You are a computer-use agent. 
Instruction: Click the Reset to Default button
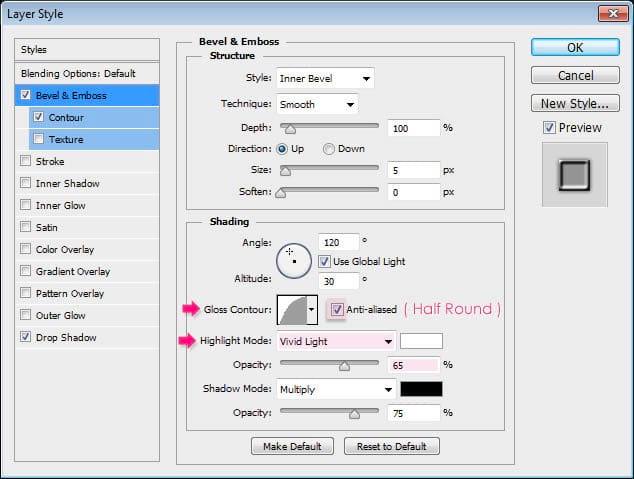pyautogui.click(x=391, y=446)
